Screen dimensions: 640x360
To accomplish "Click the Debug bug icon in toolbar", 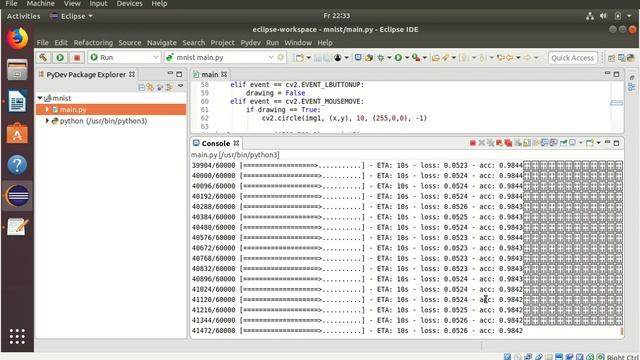I will [x=380, y=58].
